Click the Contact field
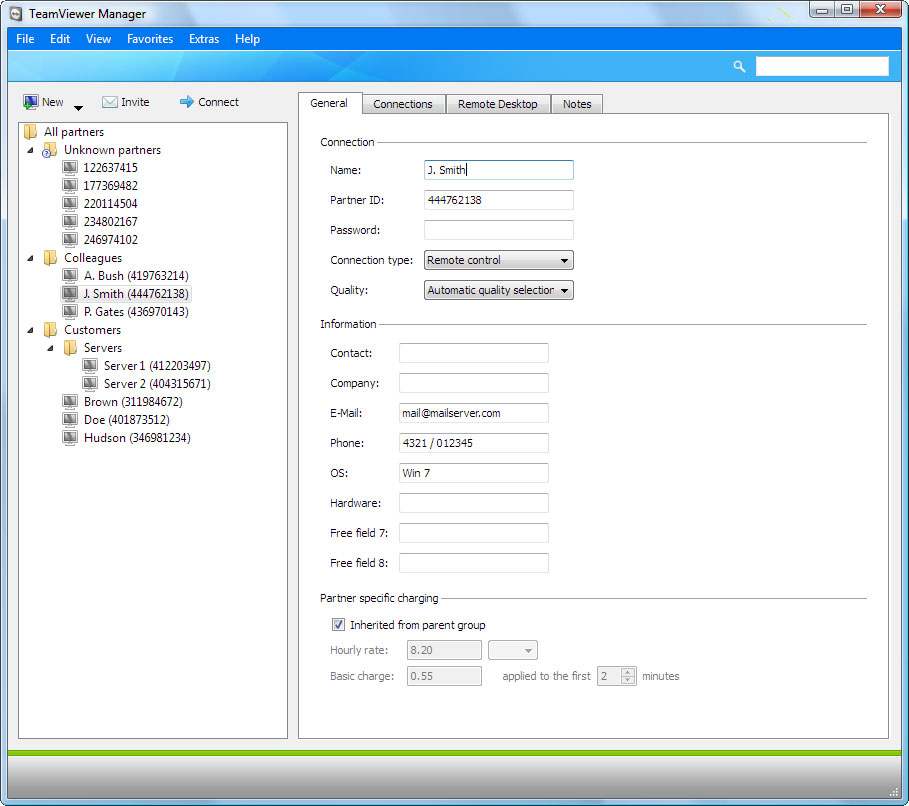Image resolution: width=909 pixels, height=806 pixels. (474, 353)
